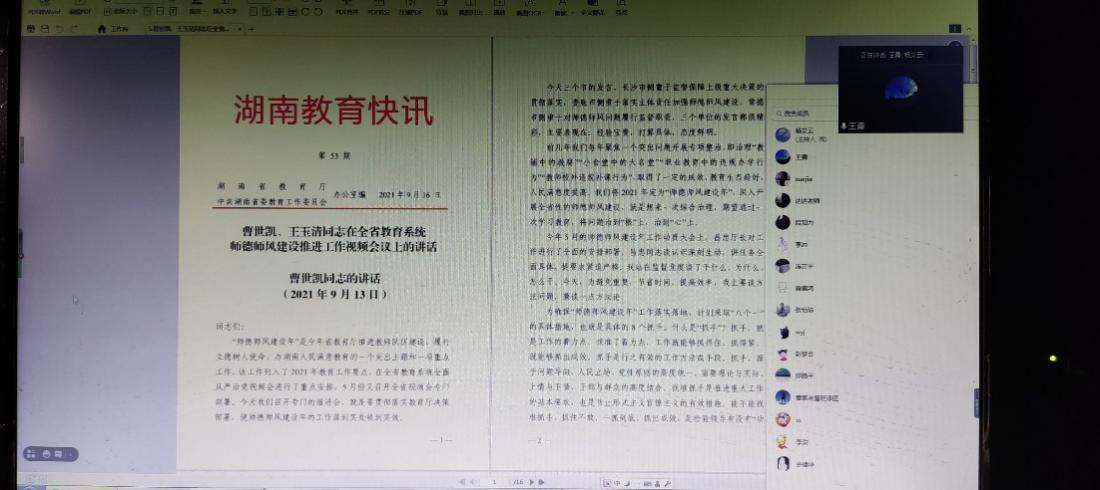Open a new tab with the plus button

(252, 29)
